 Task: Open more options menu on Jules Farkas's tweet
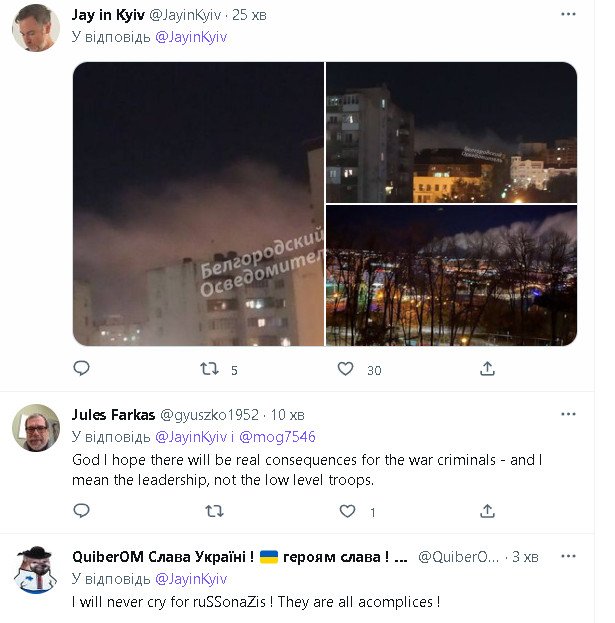(x=568, y=414)
